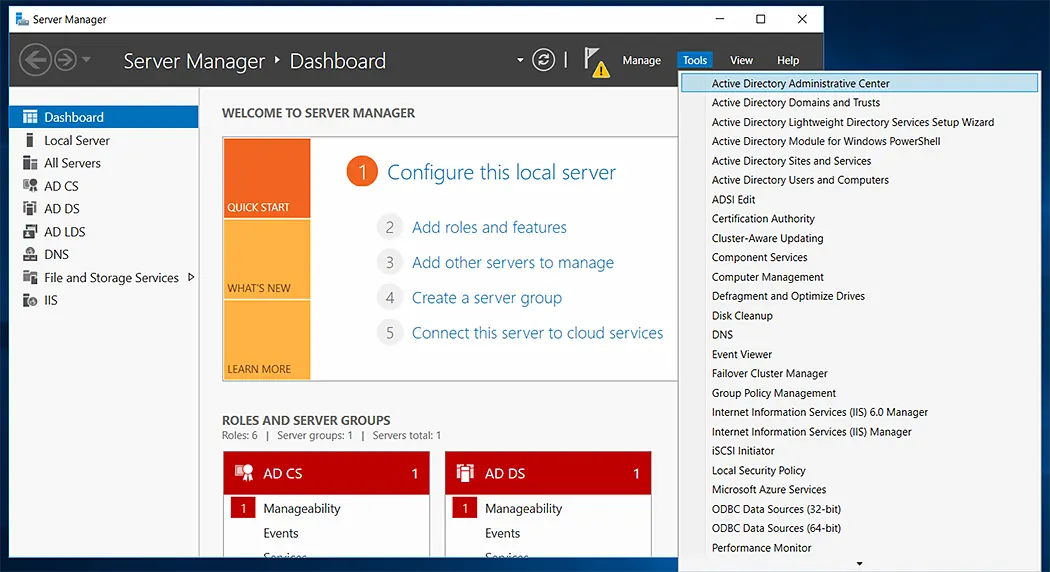Launch Disk Cleanup
Screen dimensions: 1050x572
[x=859, y=315]
